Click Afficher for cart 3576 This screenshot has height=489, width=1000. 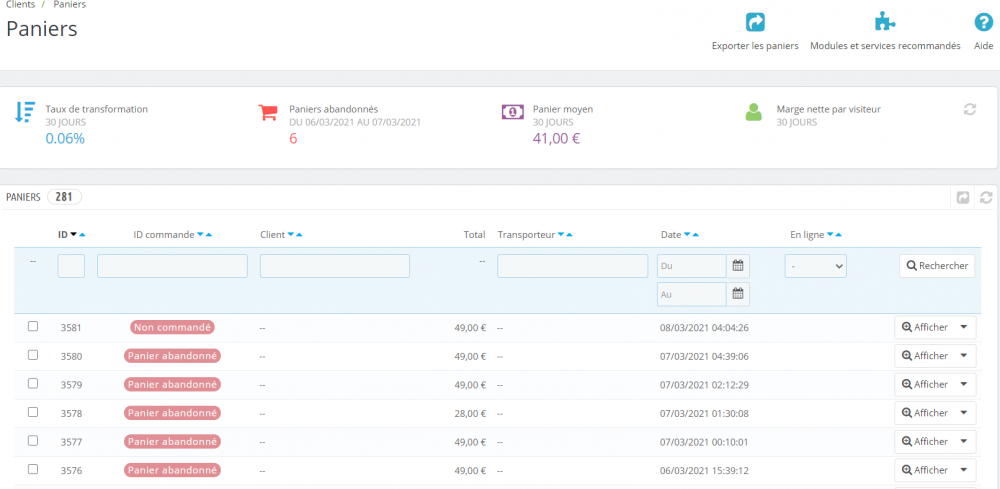click(x=925, y=470)
